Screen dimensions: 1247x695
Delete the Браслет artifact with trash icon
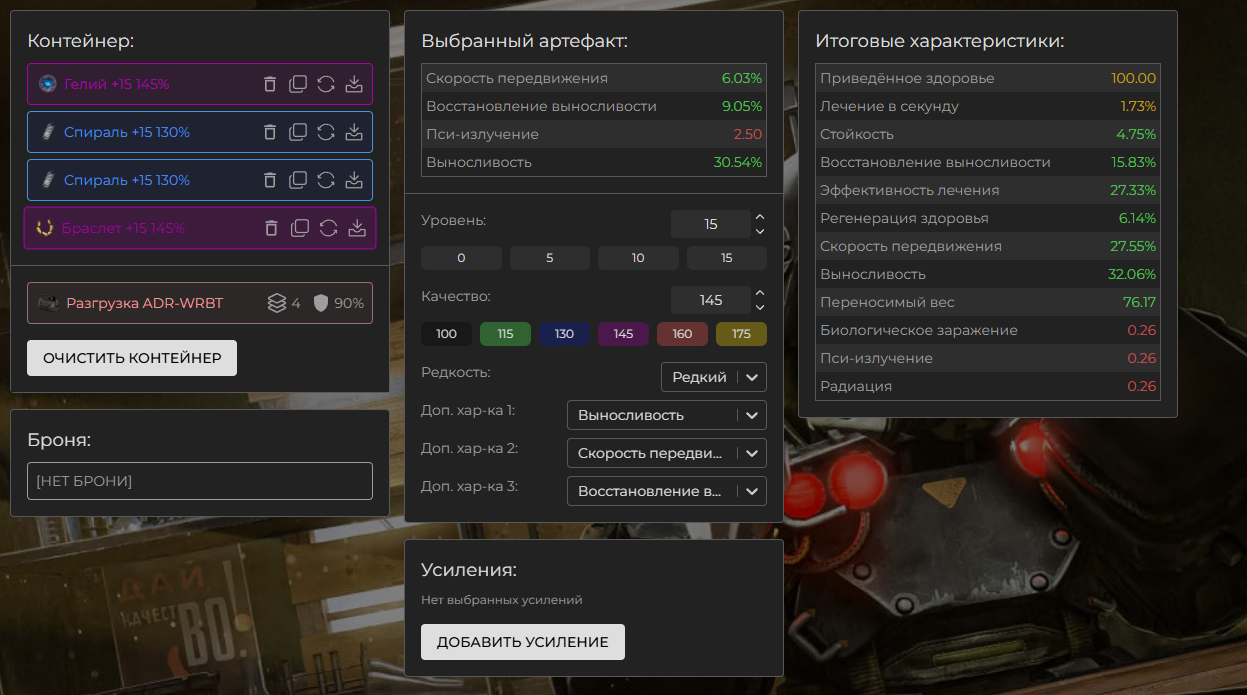point(272,228)
